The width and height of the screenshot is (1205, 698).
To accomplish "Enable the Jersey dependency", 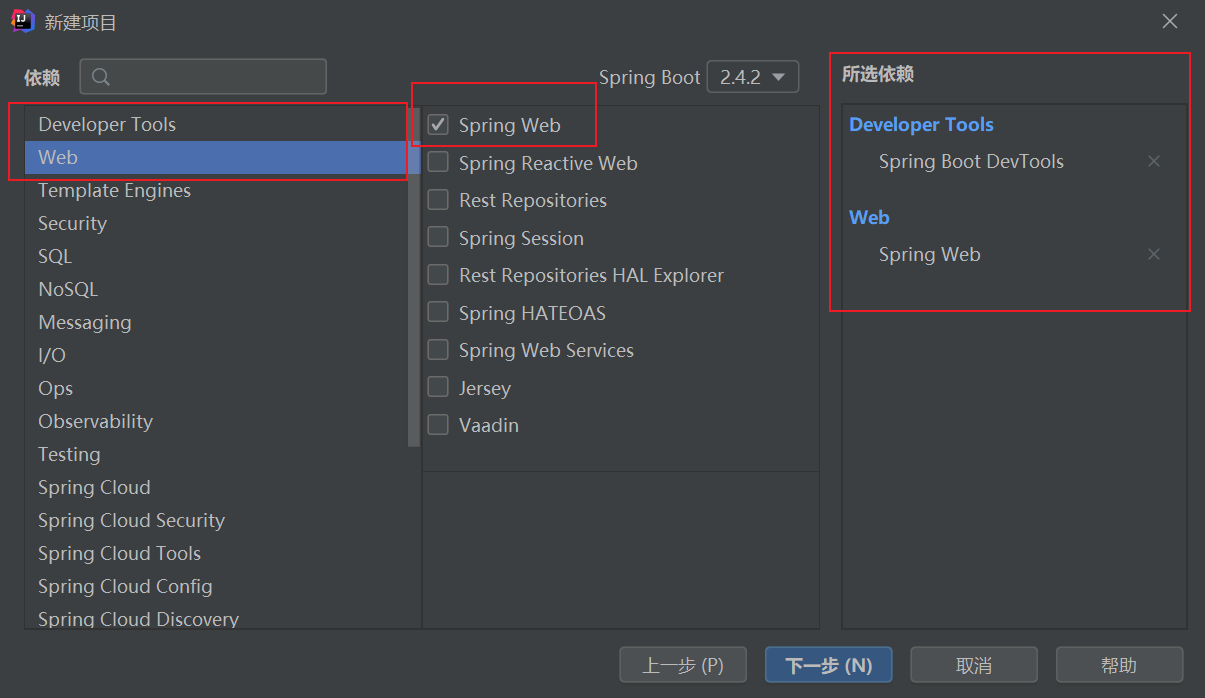I will [437, 387].
